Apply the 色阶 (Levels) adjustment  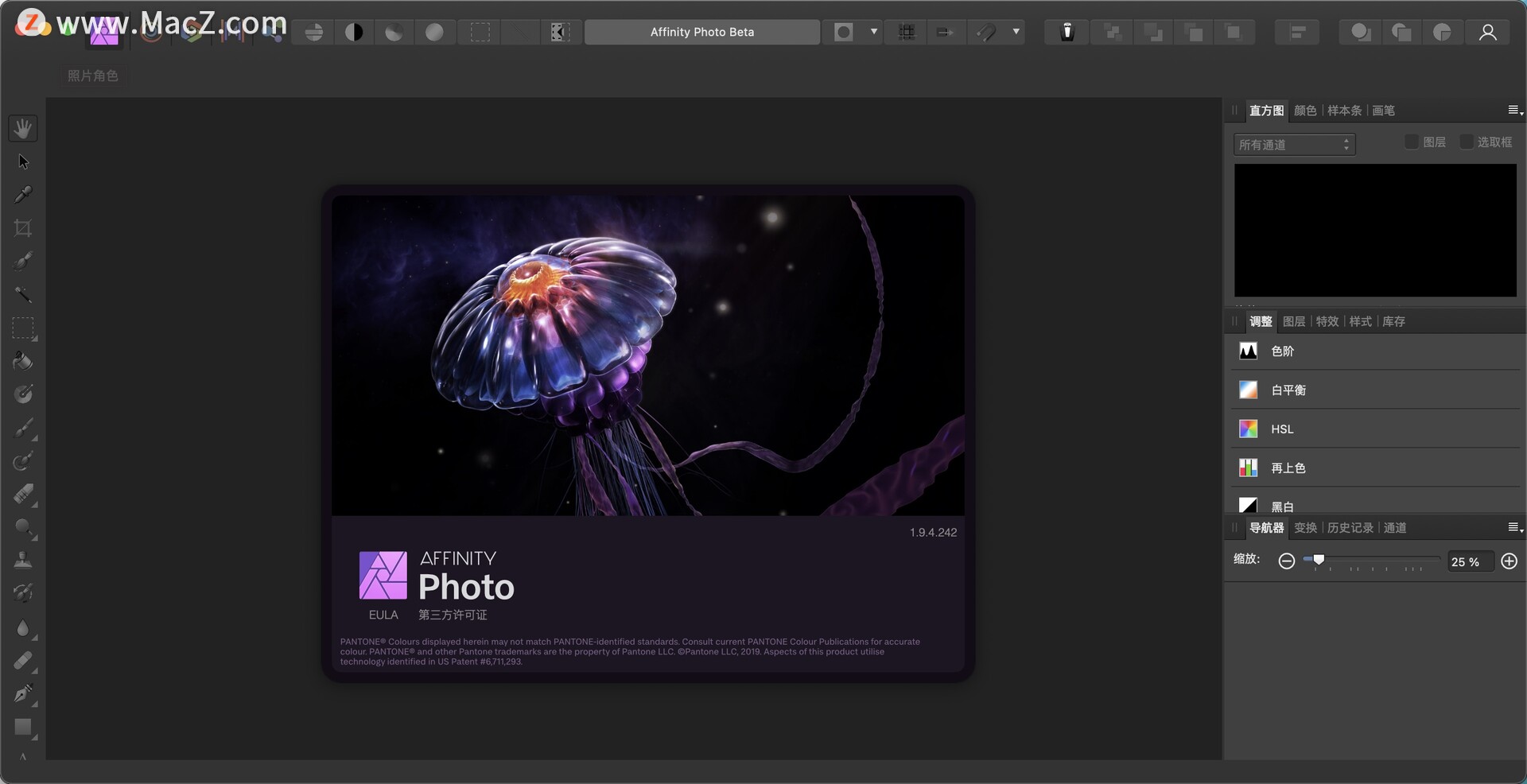1282,351
